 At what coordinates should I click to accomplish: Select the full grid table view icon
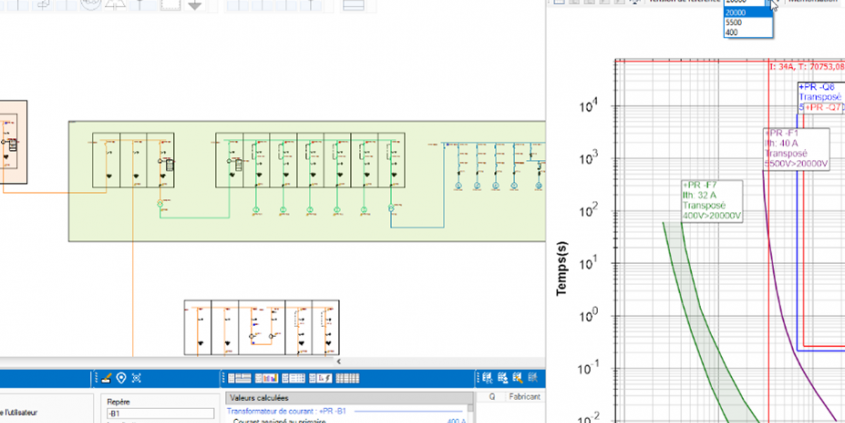(347, 379)
